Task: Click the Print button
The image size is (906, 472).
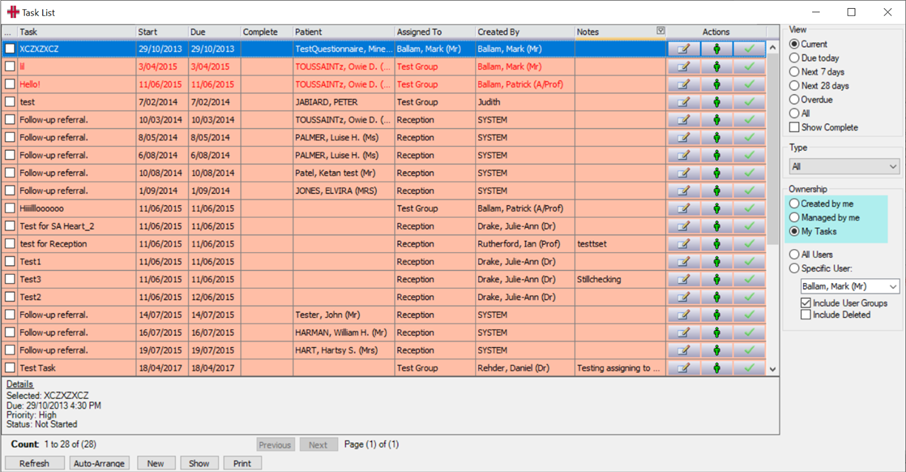Action: [x=242, y=463]
